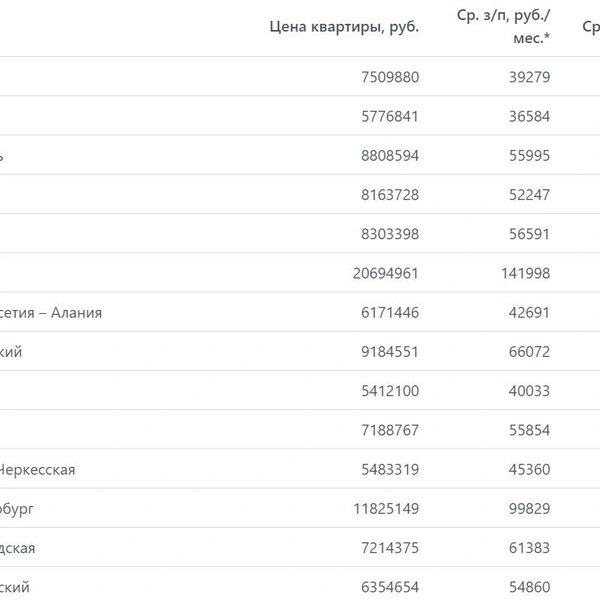Select the price cell 11825149
The width and height of the screenshot is (600, 600).
pos(386,509)
